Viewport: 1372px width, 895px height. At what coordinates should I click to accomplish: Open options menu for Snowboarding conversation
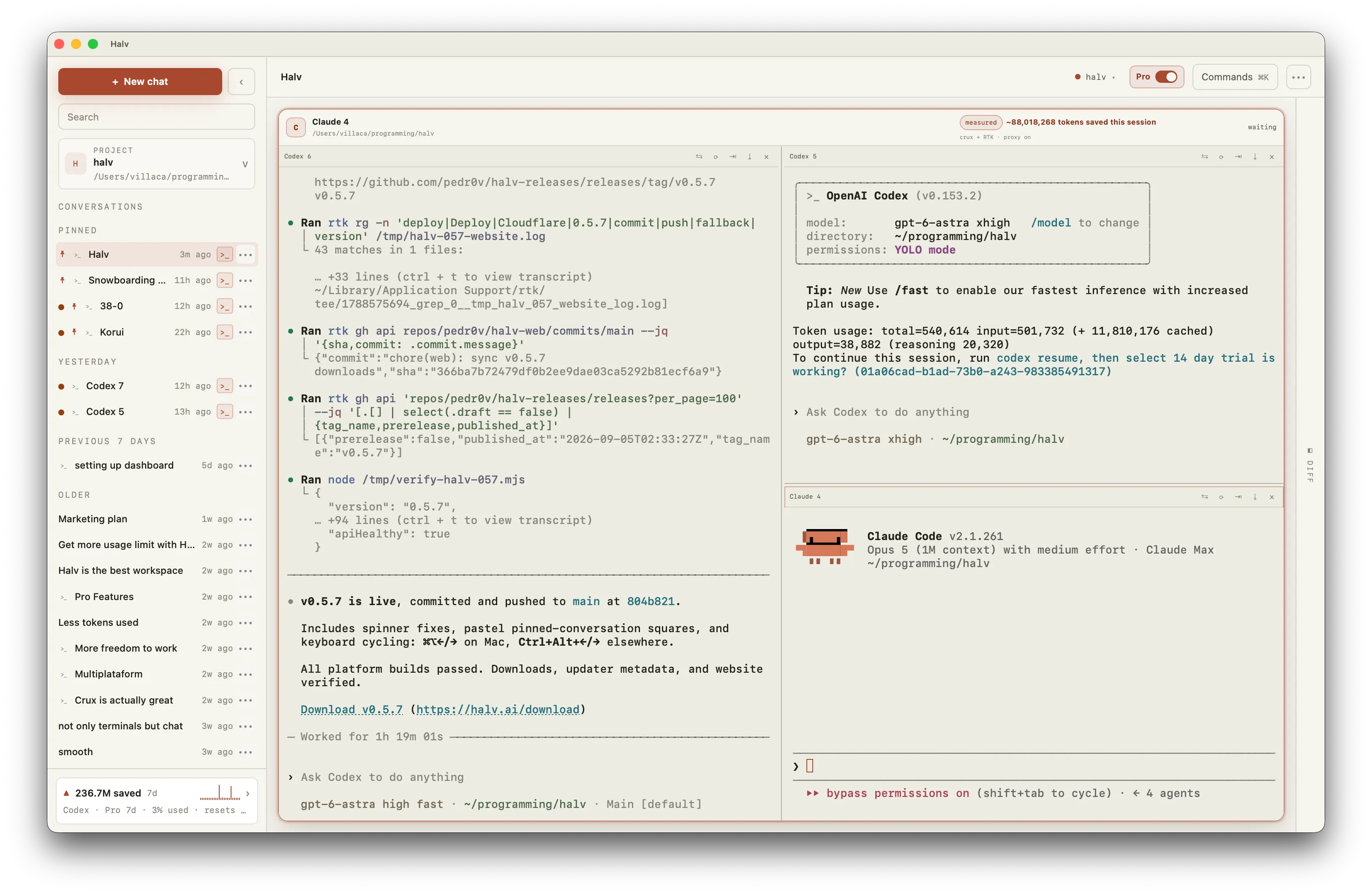245,280
